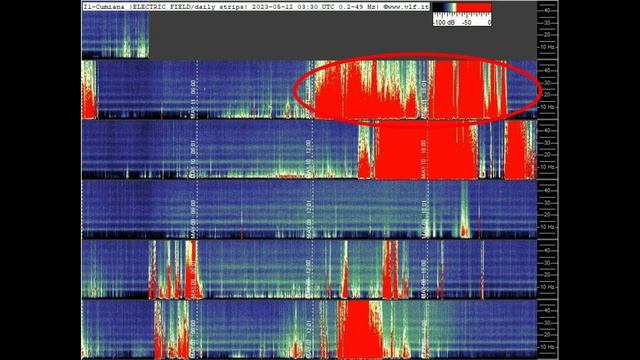Select the 'MAY 11 18:01' time marker
Viewport: 640px width, 360px height.
(424, 99)
